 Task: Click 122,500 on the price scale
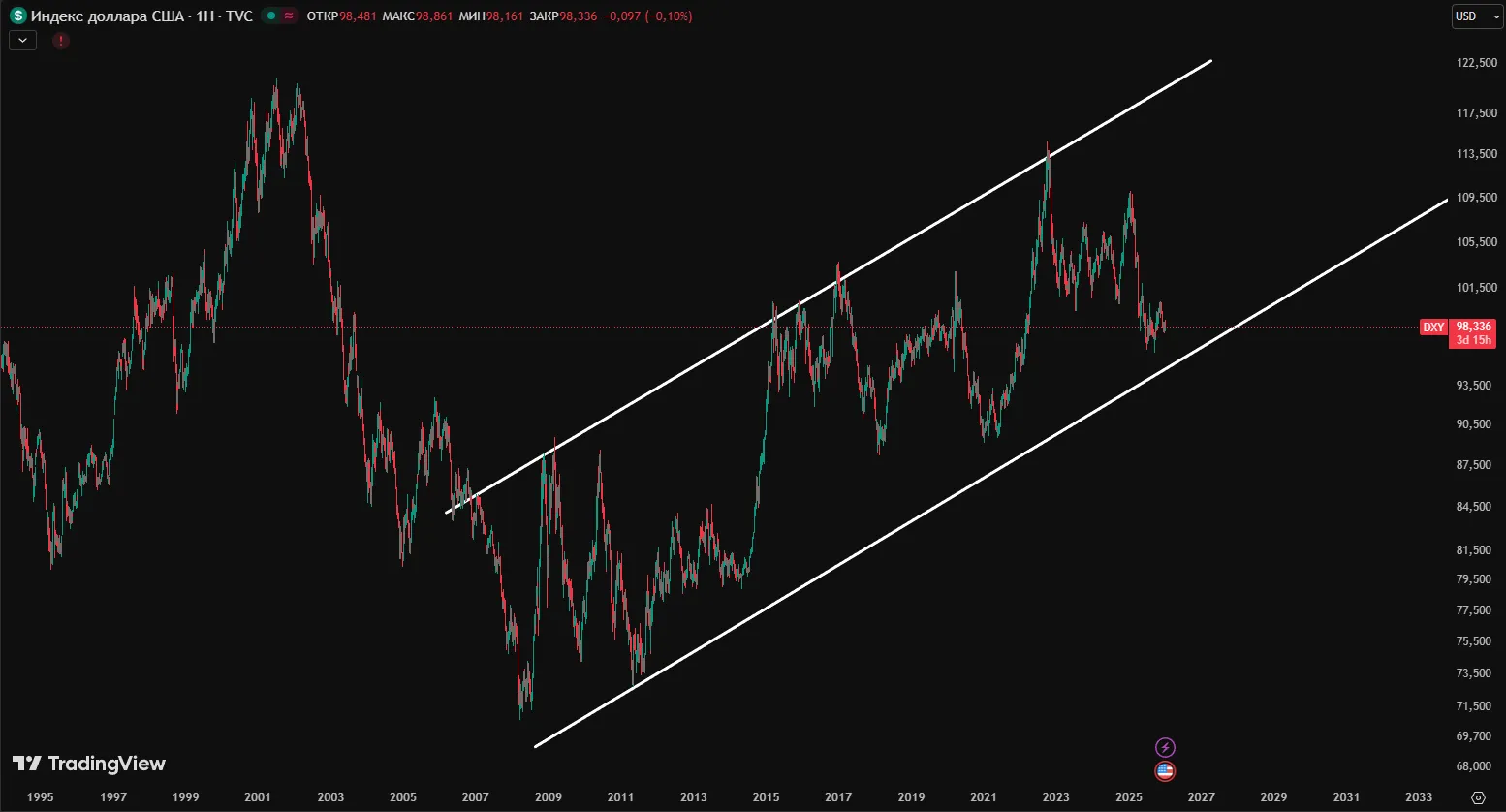[1476, 63]
